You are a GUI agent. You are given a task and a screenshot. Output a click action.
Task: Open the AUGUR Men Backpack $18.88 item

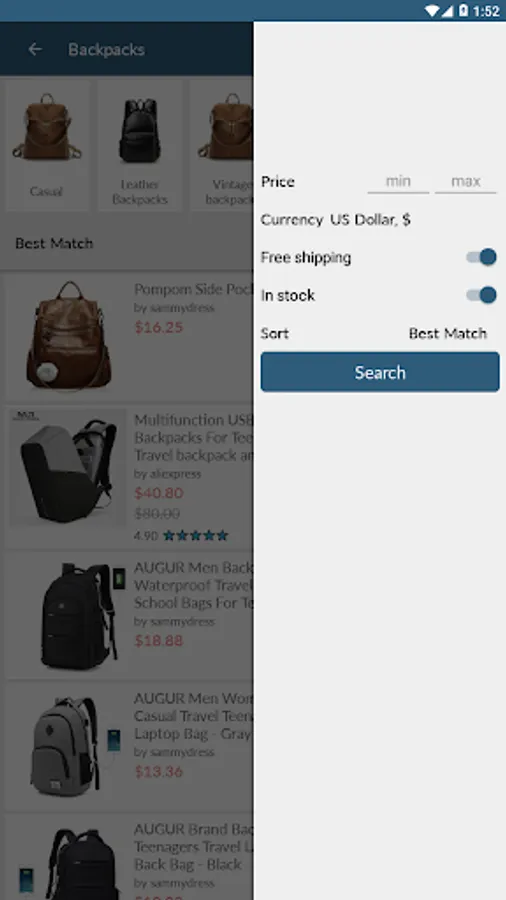coord(129,615)
